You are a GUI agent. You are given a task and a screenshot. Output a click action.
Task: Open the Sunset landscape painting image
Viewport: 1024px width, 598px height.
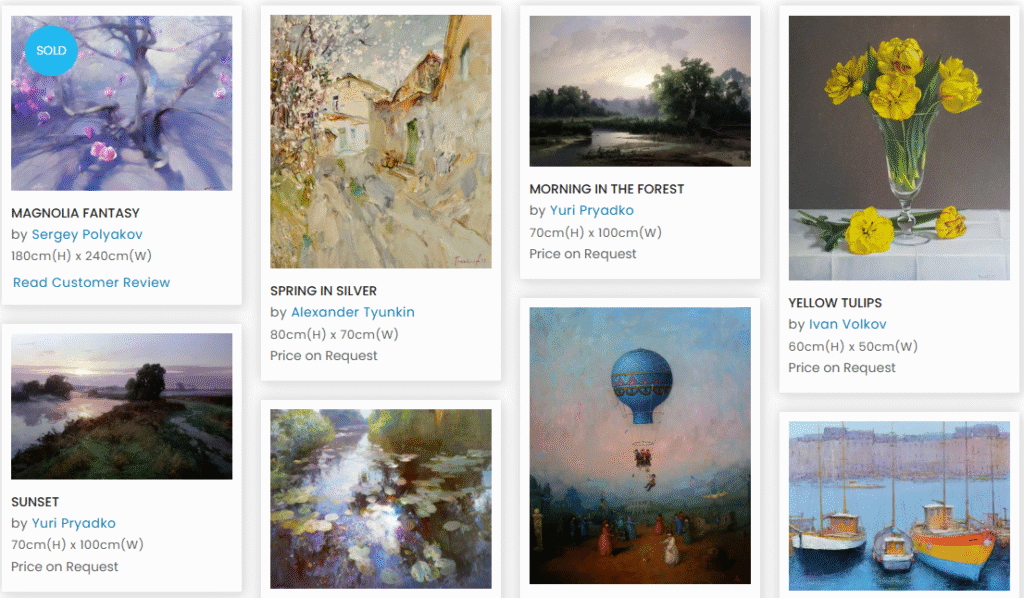pos(121,406)
